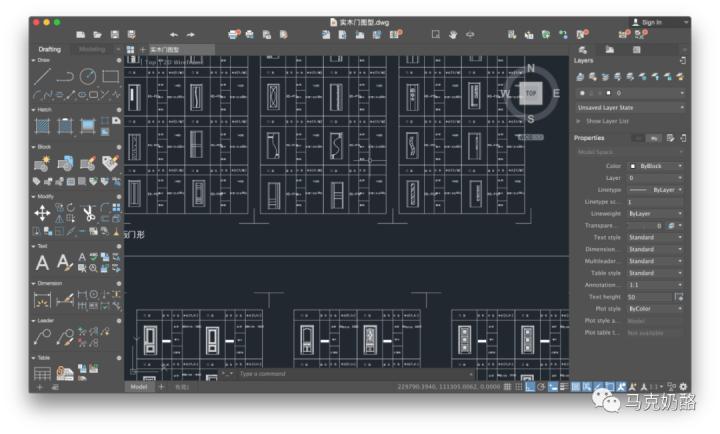Open the Lineweight ByLayer dropdown
720x434 pixels.
pyautogui.click(x=654, y=214)
